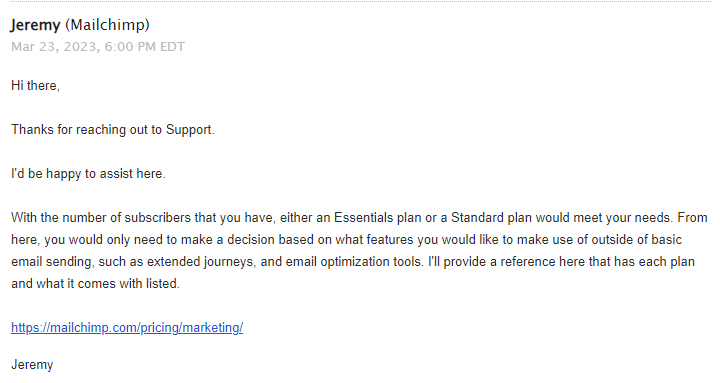The width and height of the screenshot is (720, 383).
Task: Open the mailchimp.com/pricing/marketing link
Action: point(127,327)
